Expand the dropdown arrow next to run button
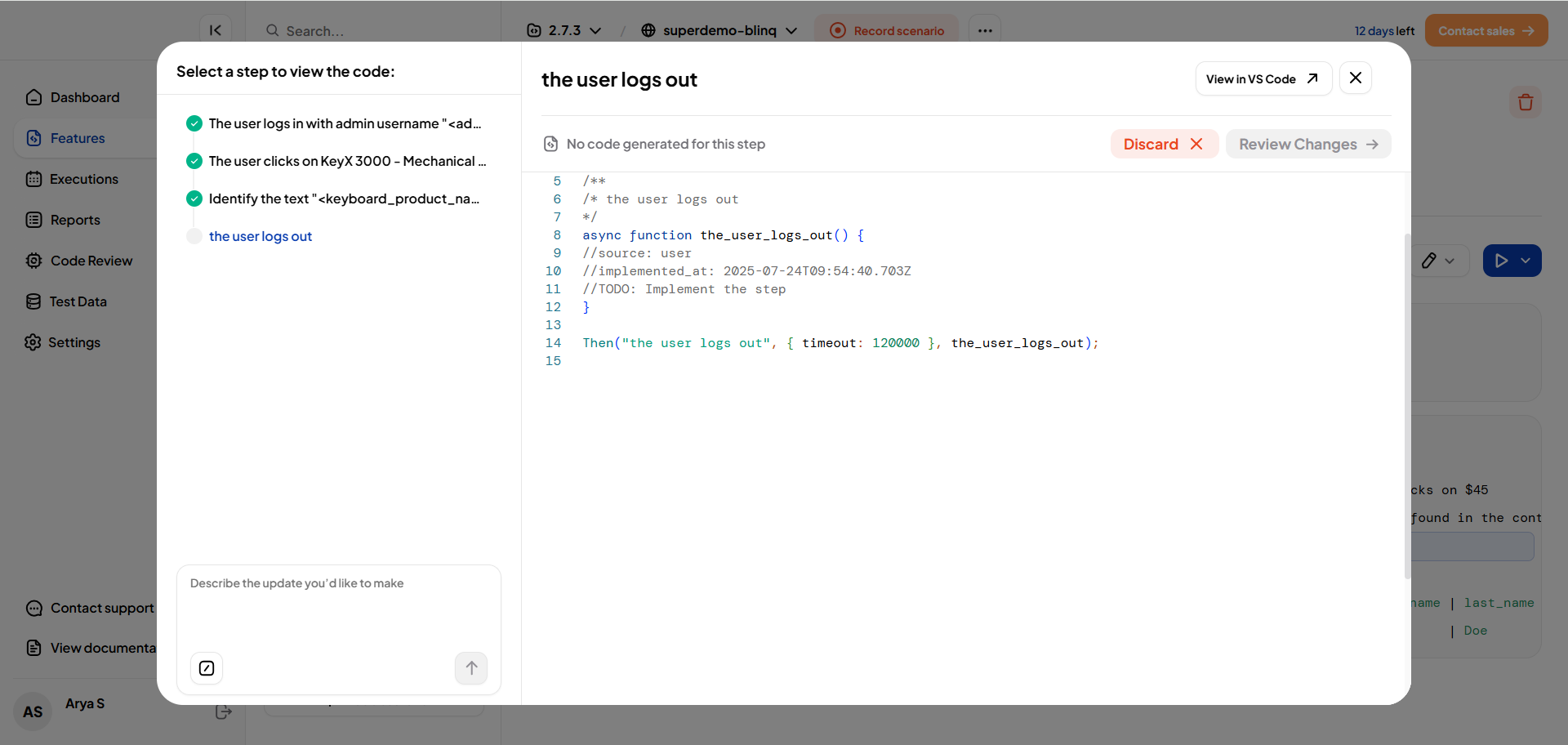This screenshot has height=745, width=1568. pyautogui.click(x=1526, y=261)
